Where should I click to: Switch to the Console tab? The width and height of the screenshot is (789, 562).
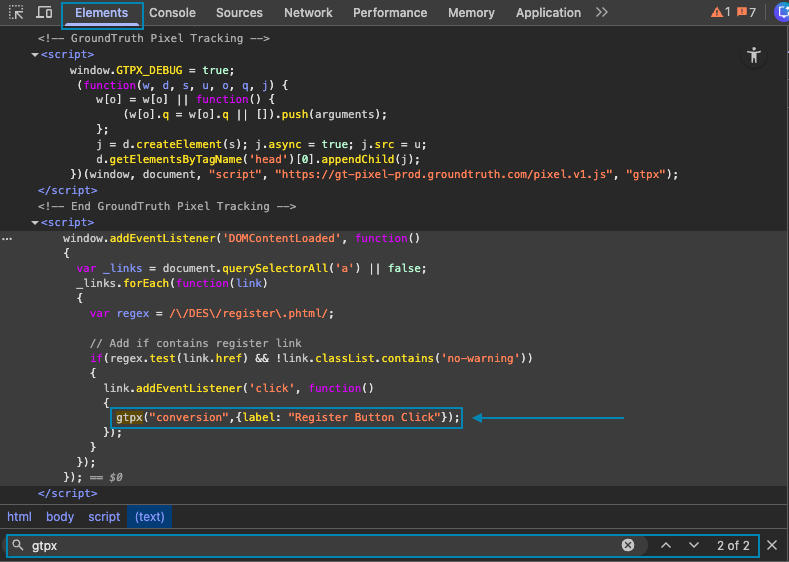point(172,13)
